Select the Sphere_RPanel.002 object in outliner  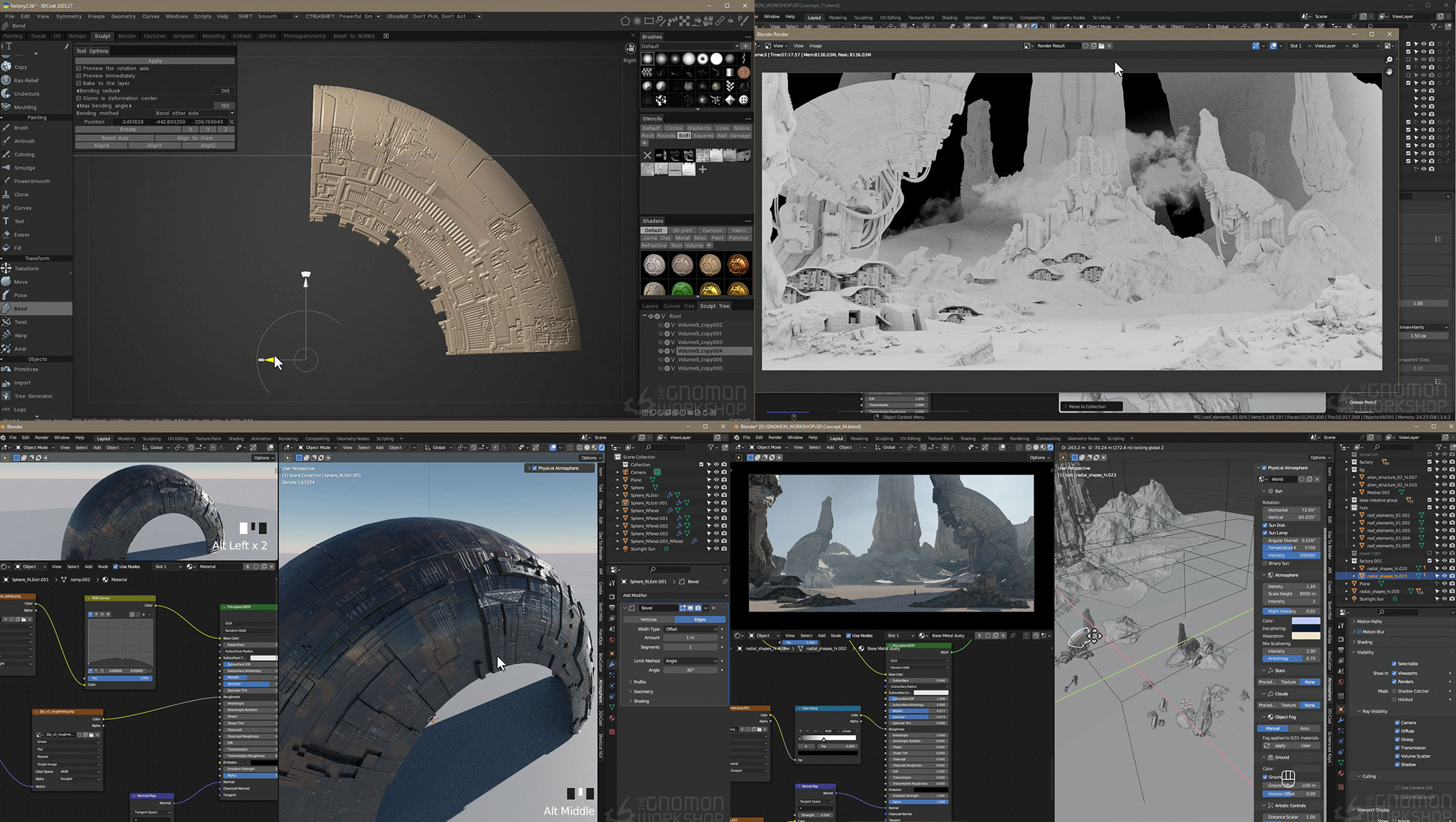click(x=649, y=526)
